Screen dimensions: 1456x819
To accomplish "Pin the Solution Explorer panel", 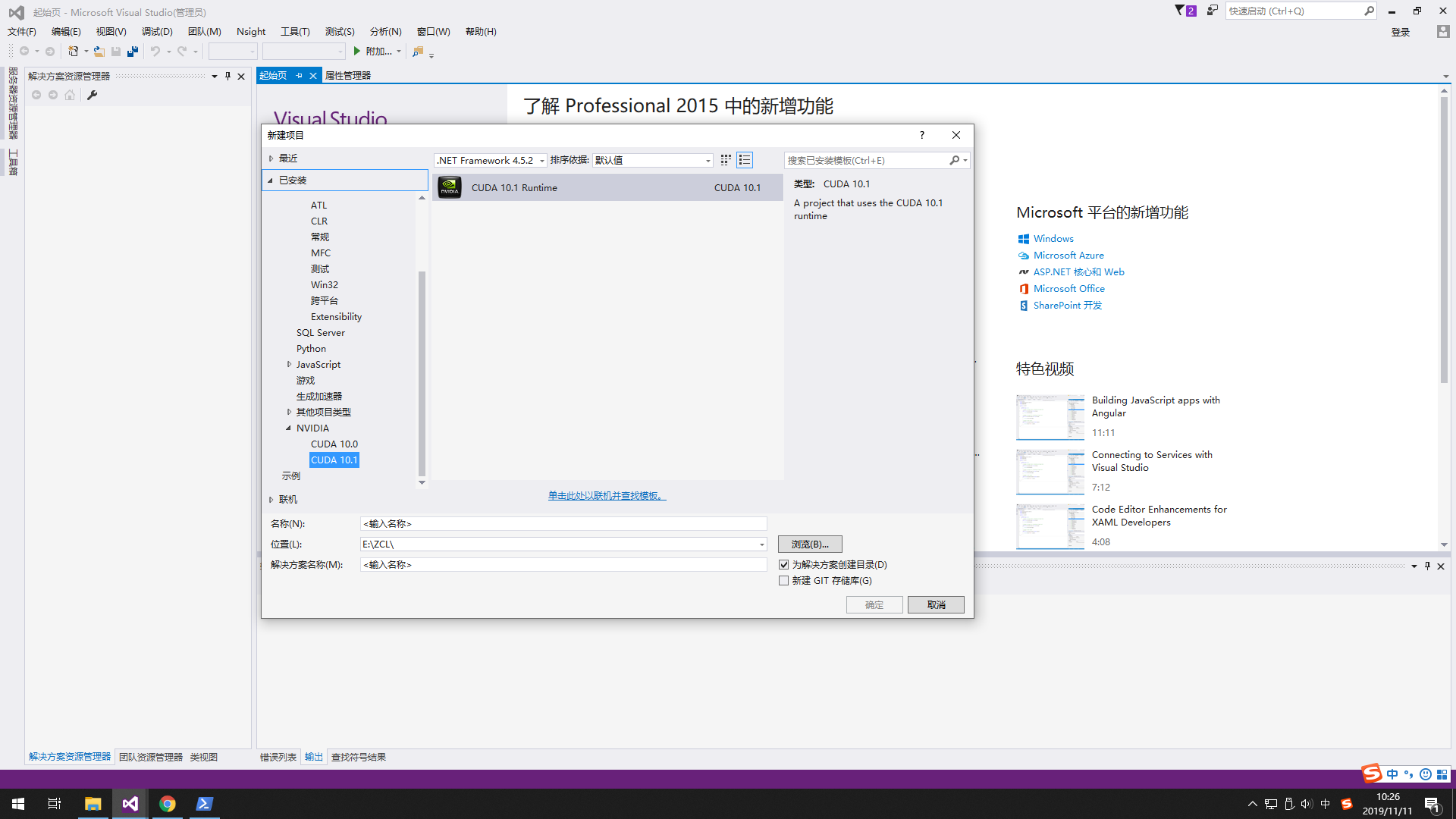I will 227,76.
